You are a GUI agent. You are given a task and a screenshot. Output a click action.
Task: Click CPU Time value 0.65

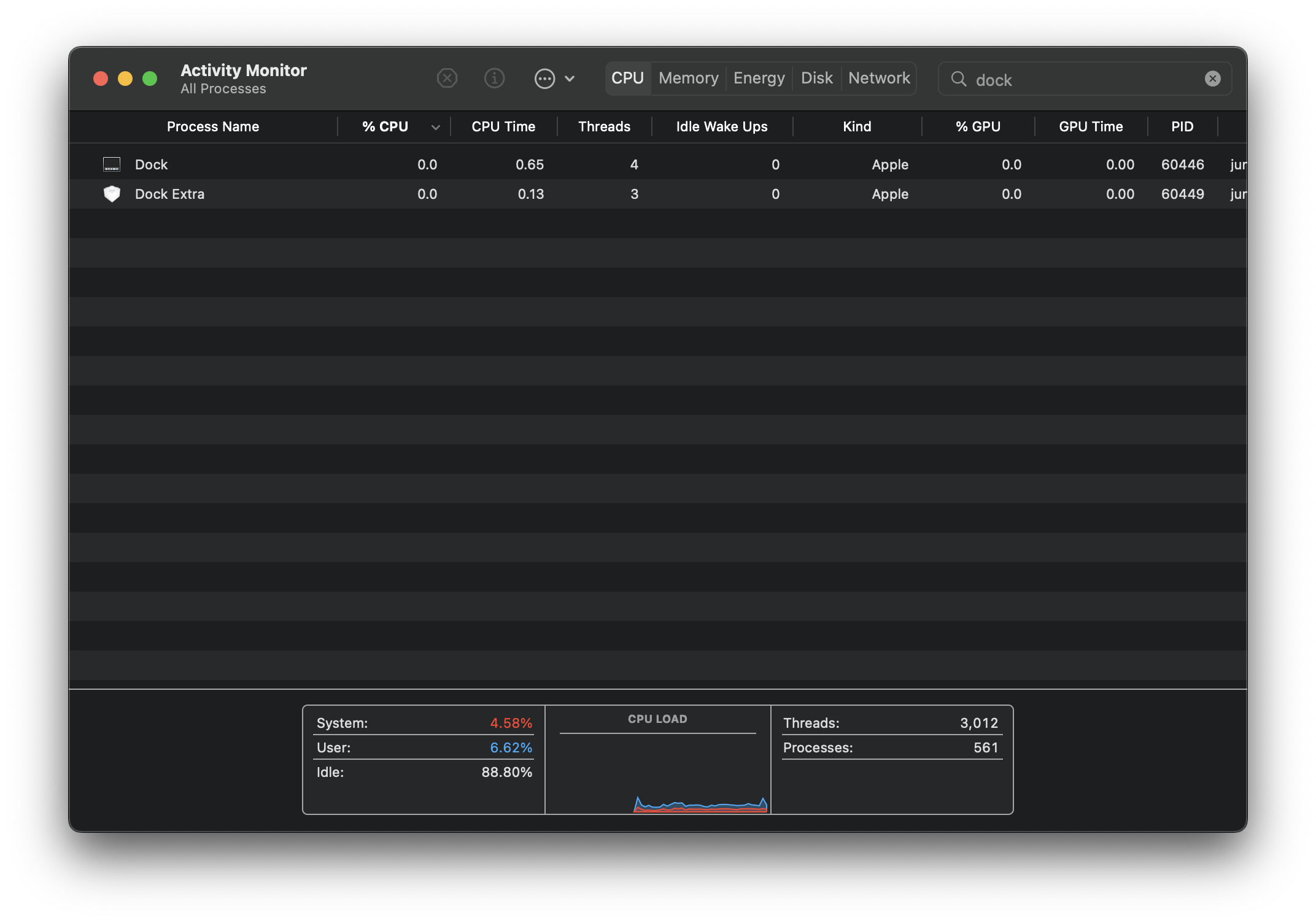point(530,164)
